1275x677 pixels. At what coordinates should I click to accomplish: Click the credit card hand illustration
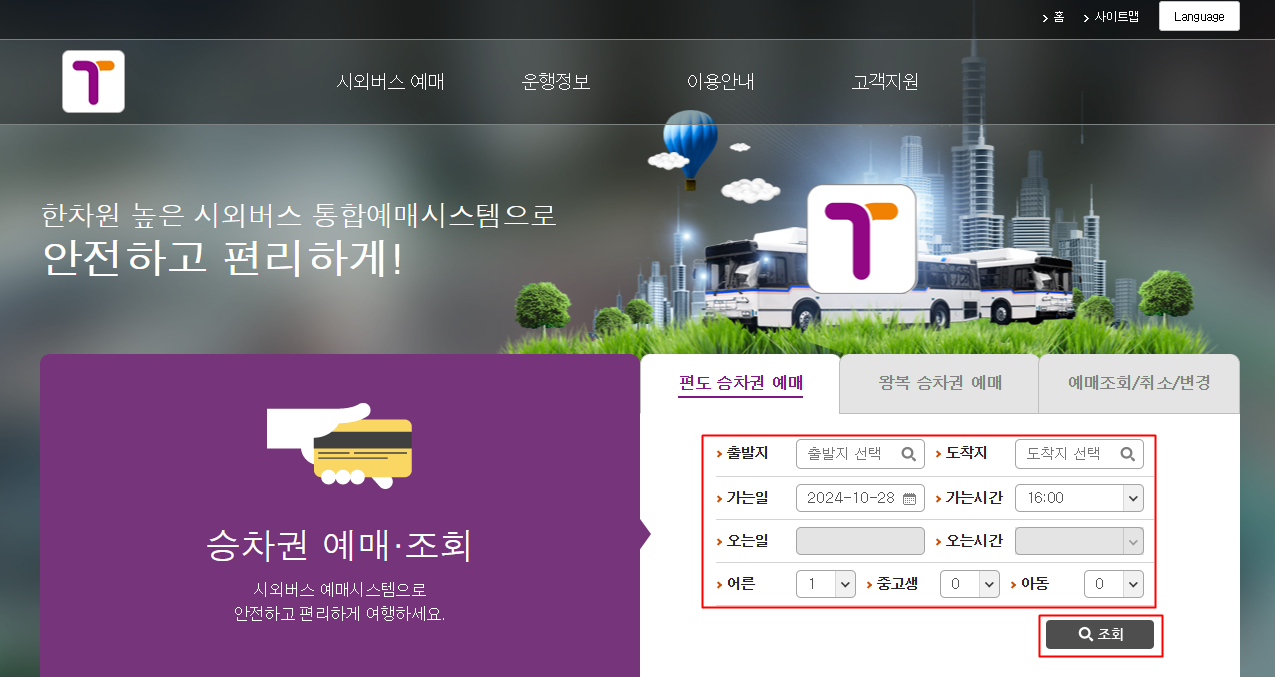point(340,445)
